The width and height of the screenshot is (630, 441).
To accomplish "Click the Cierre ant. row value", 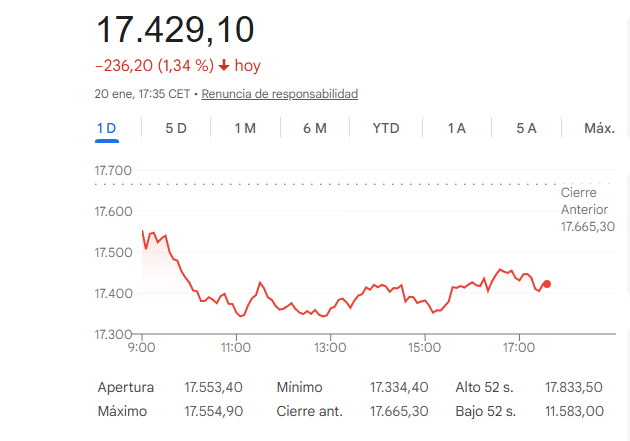I will (x=399, y=411).
